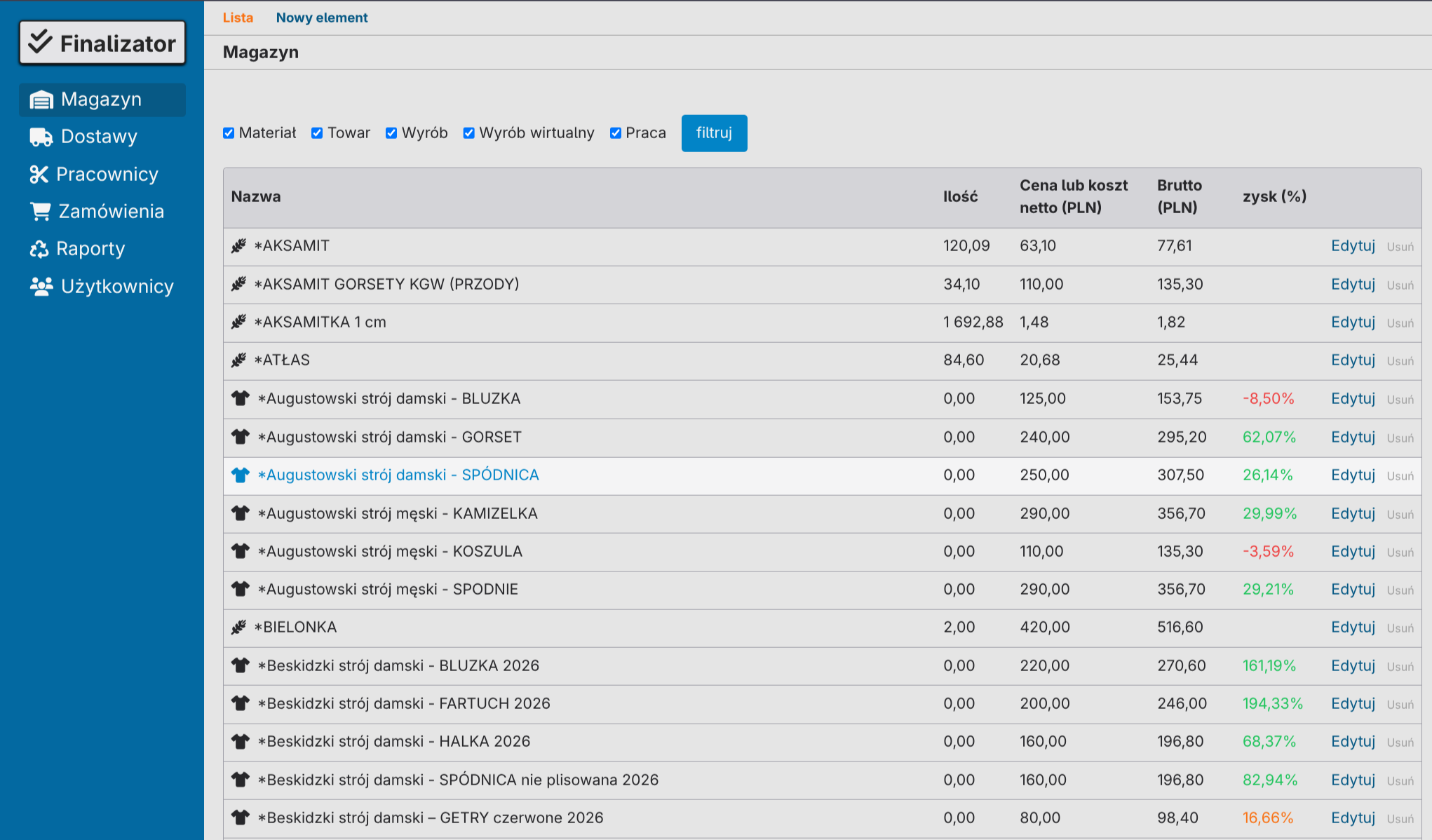Click the warehouse icon next to Magazyn
This screenshot has width=1432, height=840.
[41, 100]
